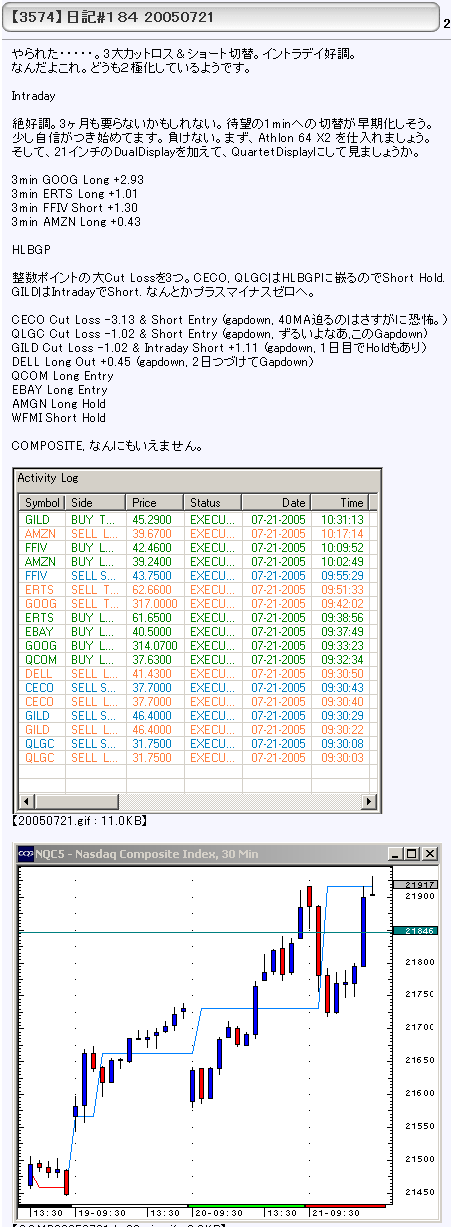Click the text line '3min ERTS Long +1.01'
Image resolution: width=451 pixels, height=1227 pixels.
pyautogui.click(x=76, y=194)
